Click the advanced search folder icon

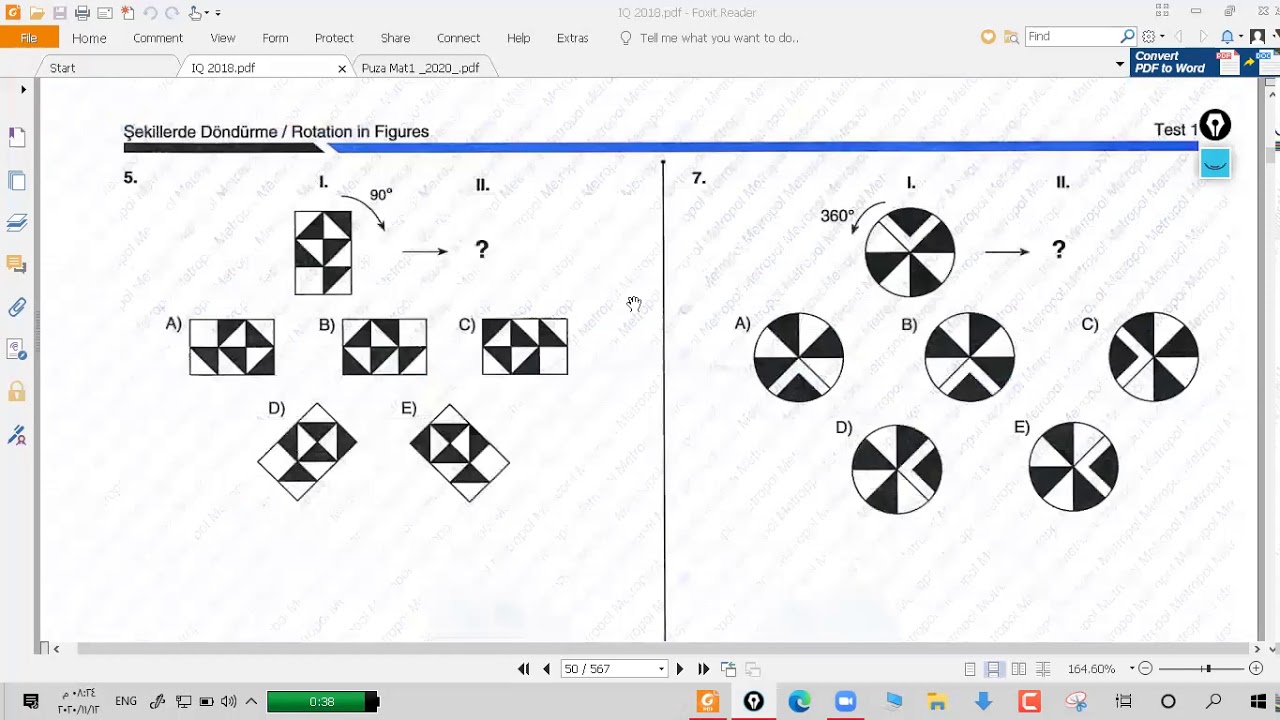coord(1011,37)
